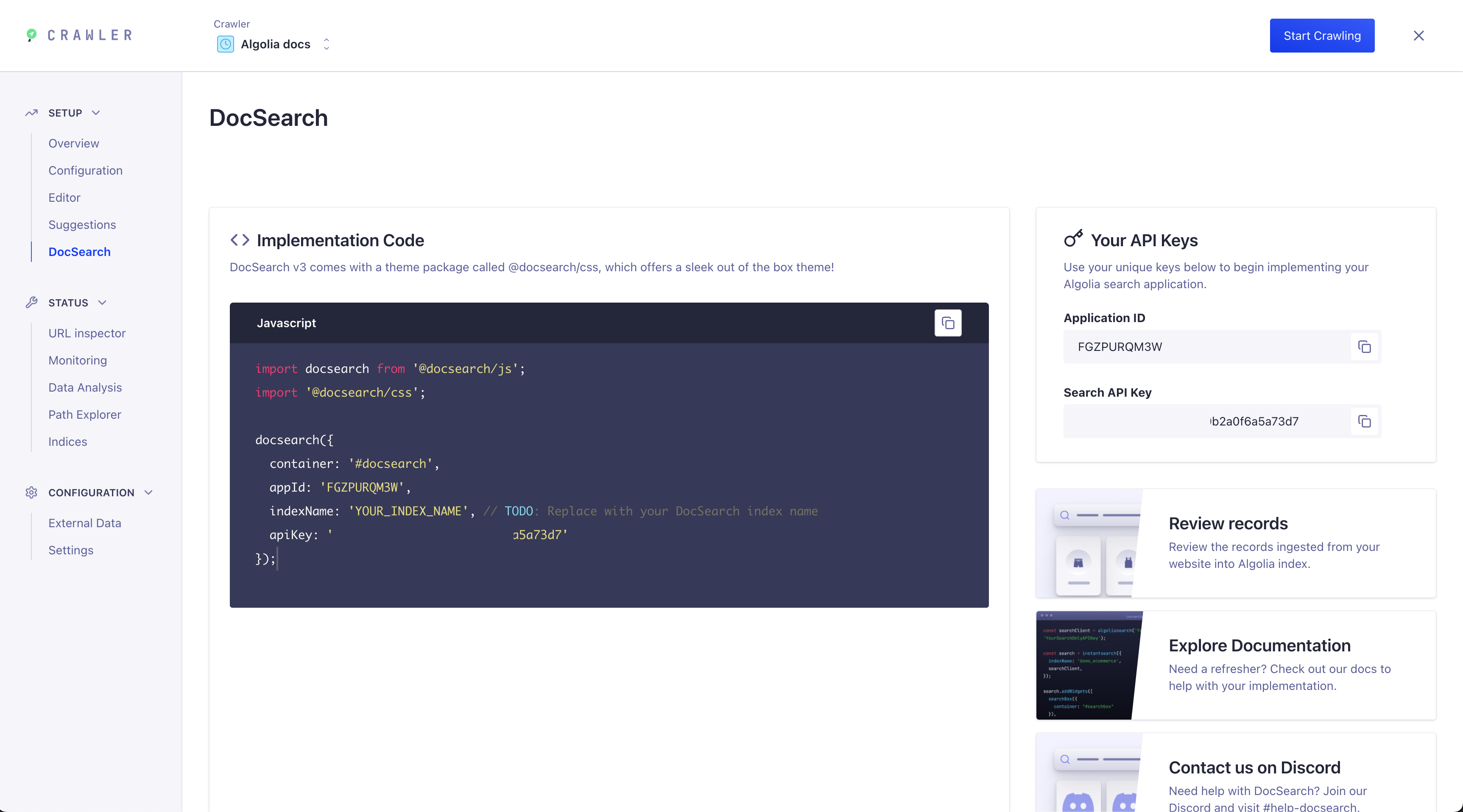Click inside the Application ID field
The width and height of the screenshot is (1463, 812).
[1192, 347]
